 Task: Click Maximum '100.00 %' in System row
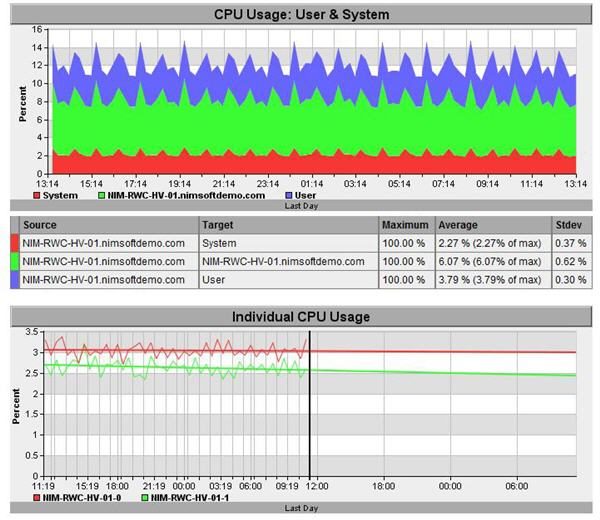coord(404,243)
